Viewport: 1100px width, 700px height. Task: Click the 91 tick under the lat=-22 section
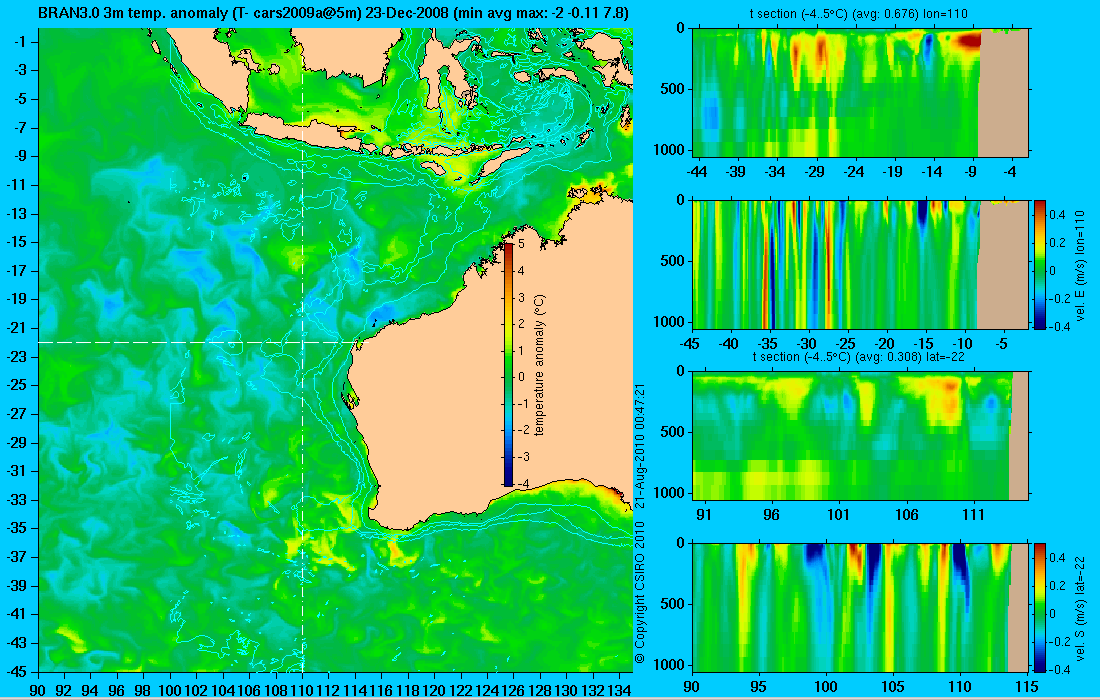pos(704,515)
